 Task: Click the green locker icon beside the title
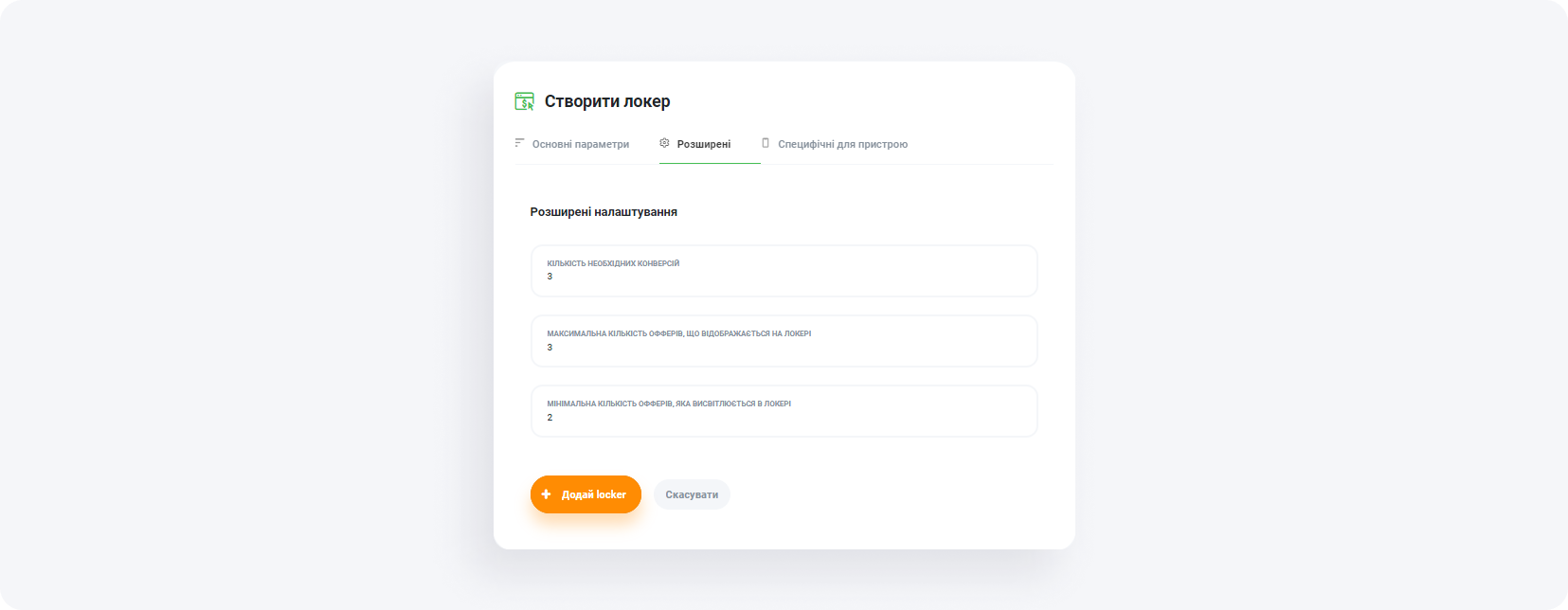(x=525, y=100)
